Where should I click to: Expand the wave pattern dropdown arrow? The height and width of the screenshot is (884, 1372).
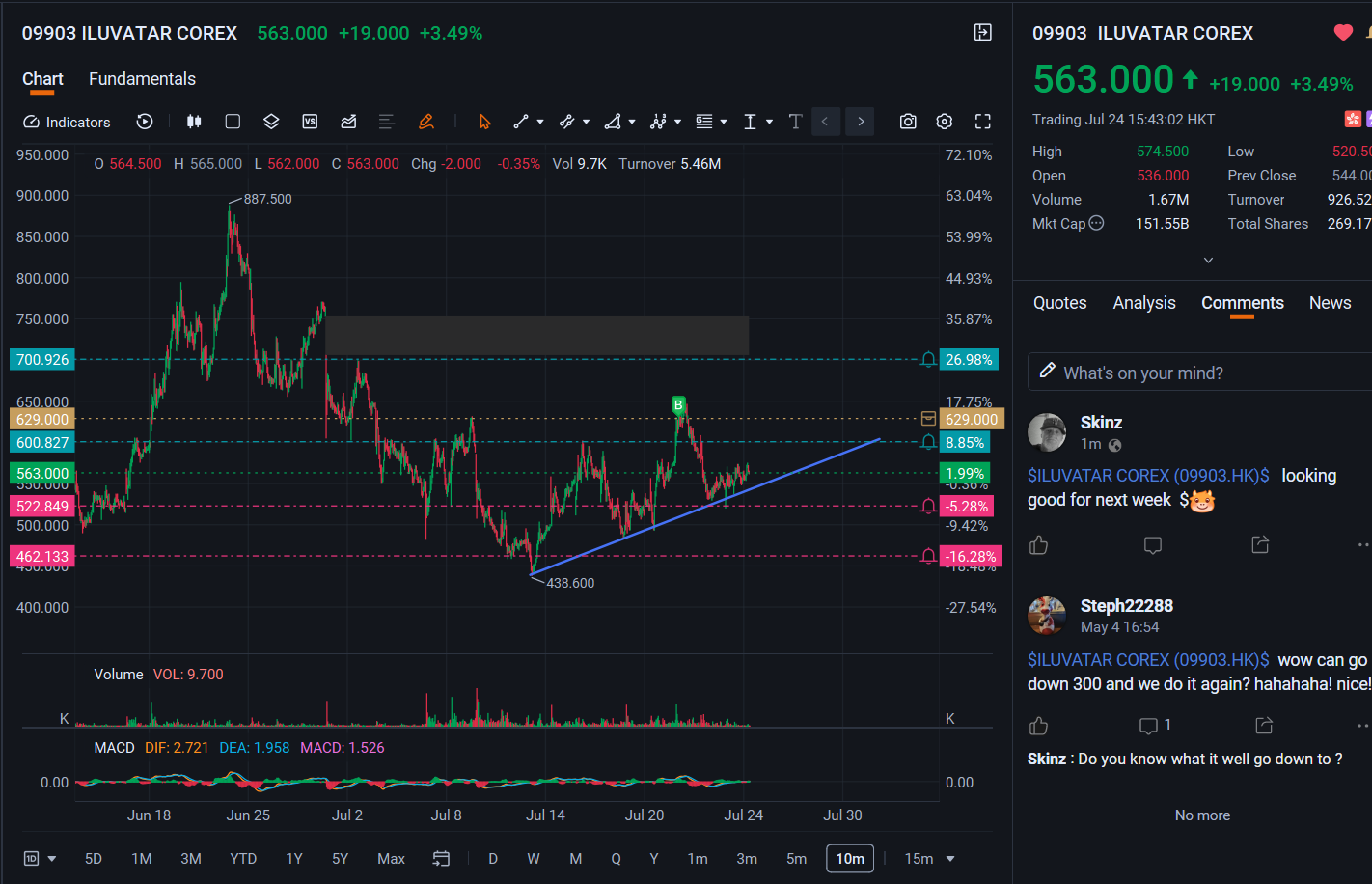coord(677,122)
